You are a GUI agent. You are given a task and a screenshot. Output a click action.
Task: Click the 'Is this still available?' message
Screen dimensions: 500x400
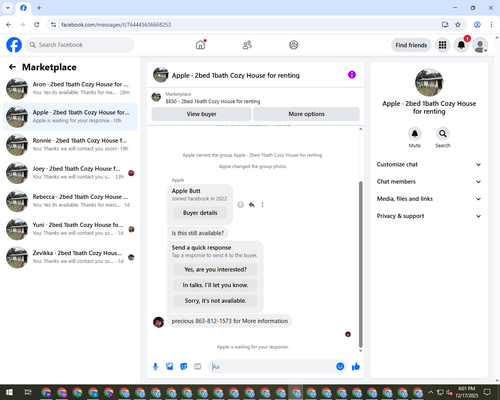coord(198,233)
